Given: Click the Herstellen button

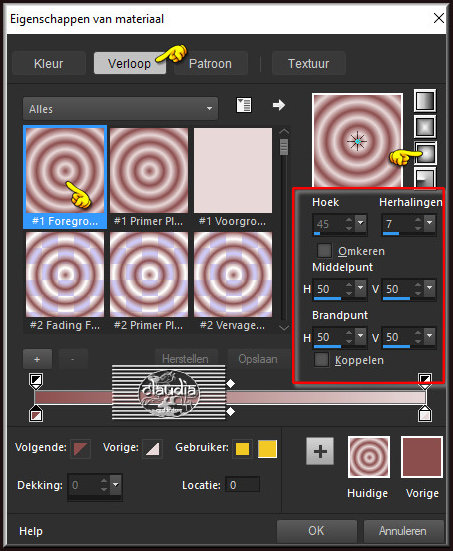Looking at the screenshot, I should click(x=185, y=359).
